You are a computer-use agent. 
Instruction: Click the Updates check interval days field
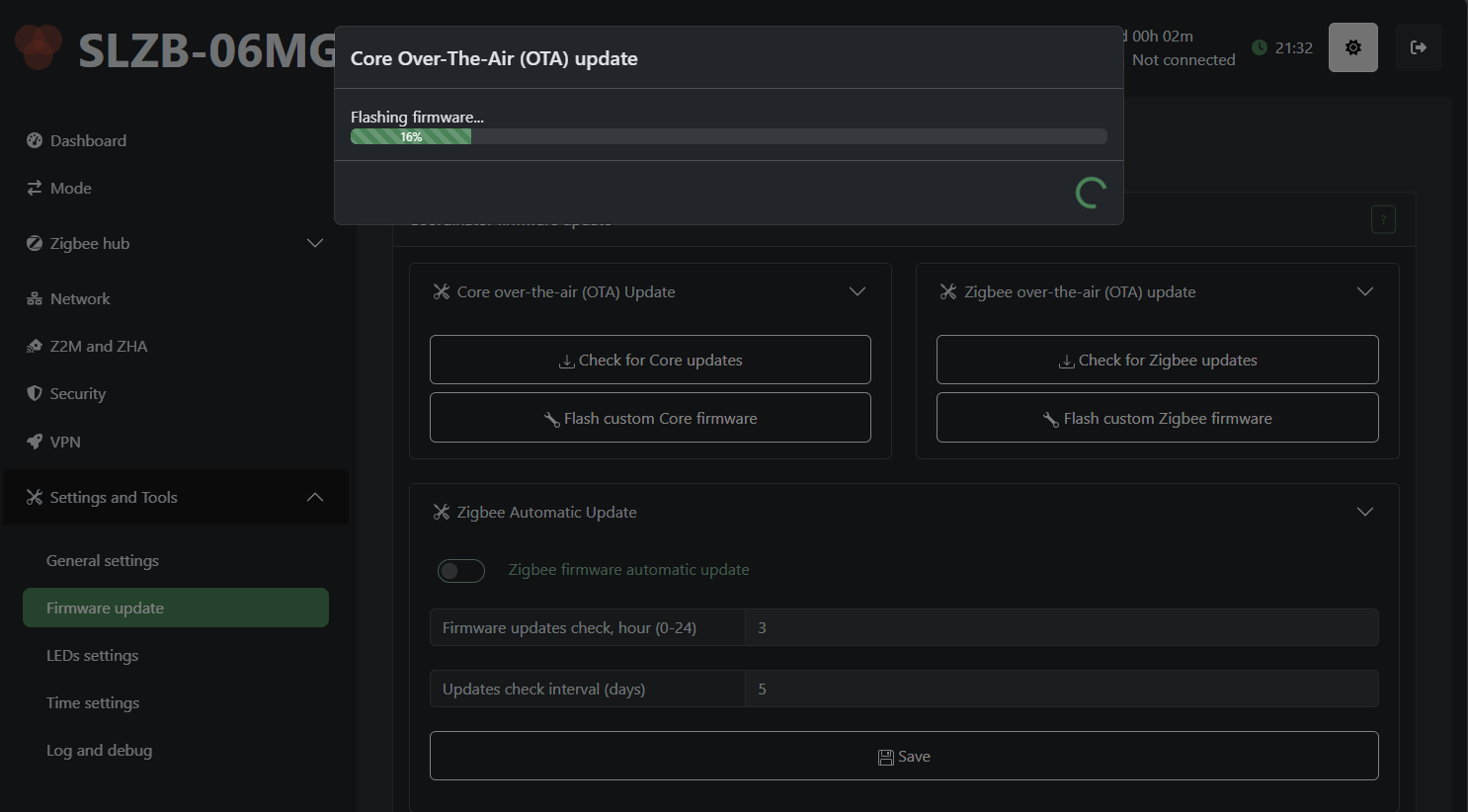(x=1061, y=689)
